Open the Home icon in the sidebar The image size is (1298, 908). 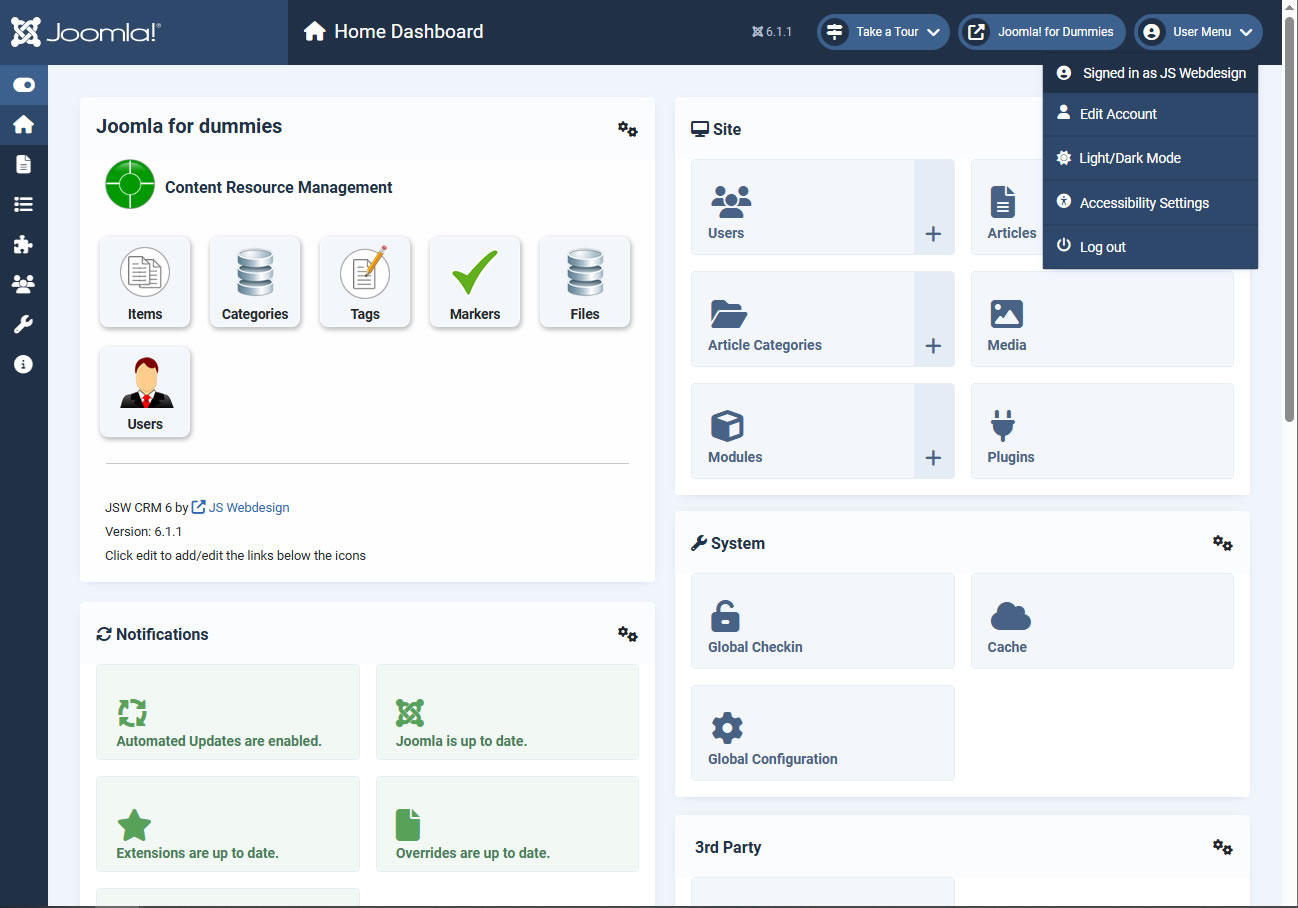(23, 125)
